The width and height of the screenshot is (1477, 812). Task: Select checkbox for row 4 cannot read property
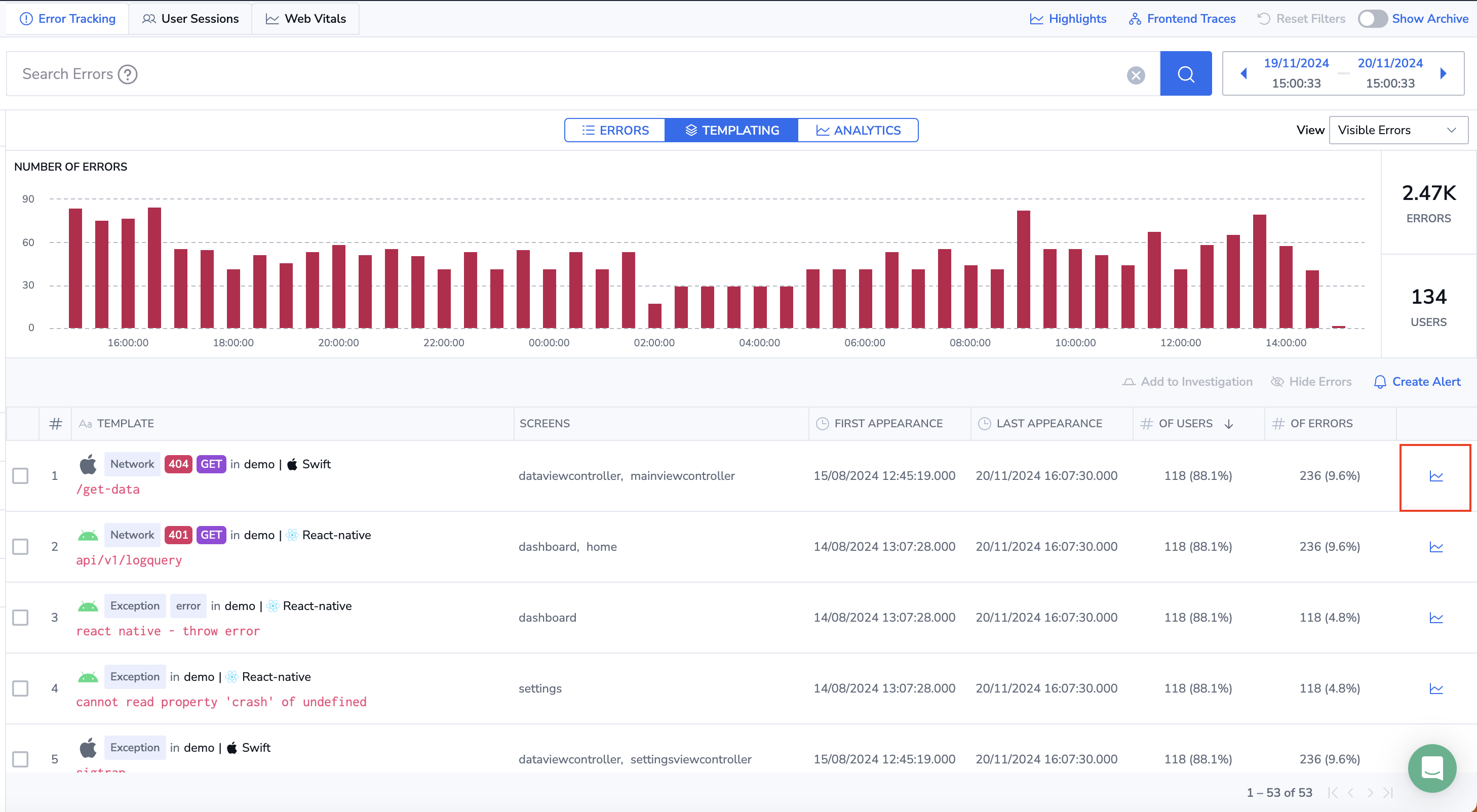(x=20, y=688)
